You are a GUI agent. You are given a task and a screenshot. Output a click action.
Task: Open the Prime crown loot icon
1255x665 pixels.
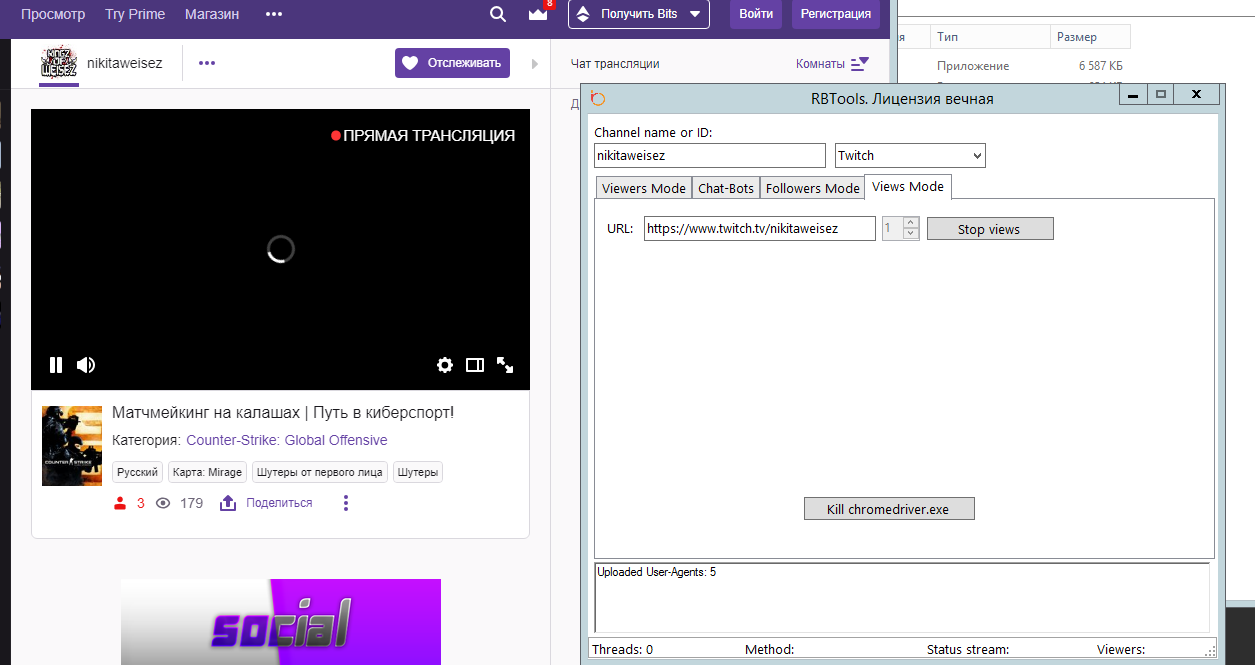click(x=538, y=14)
